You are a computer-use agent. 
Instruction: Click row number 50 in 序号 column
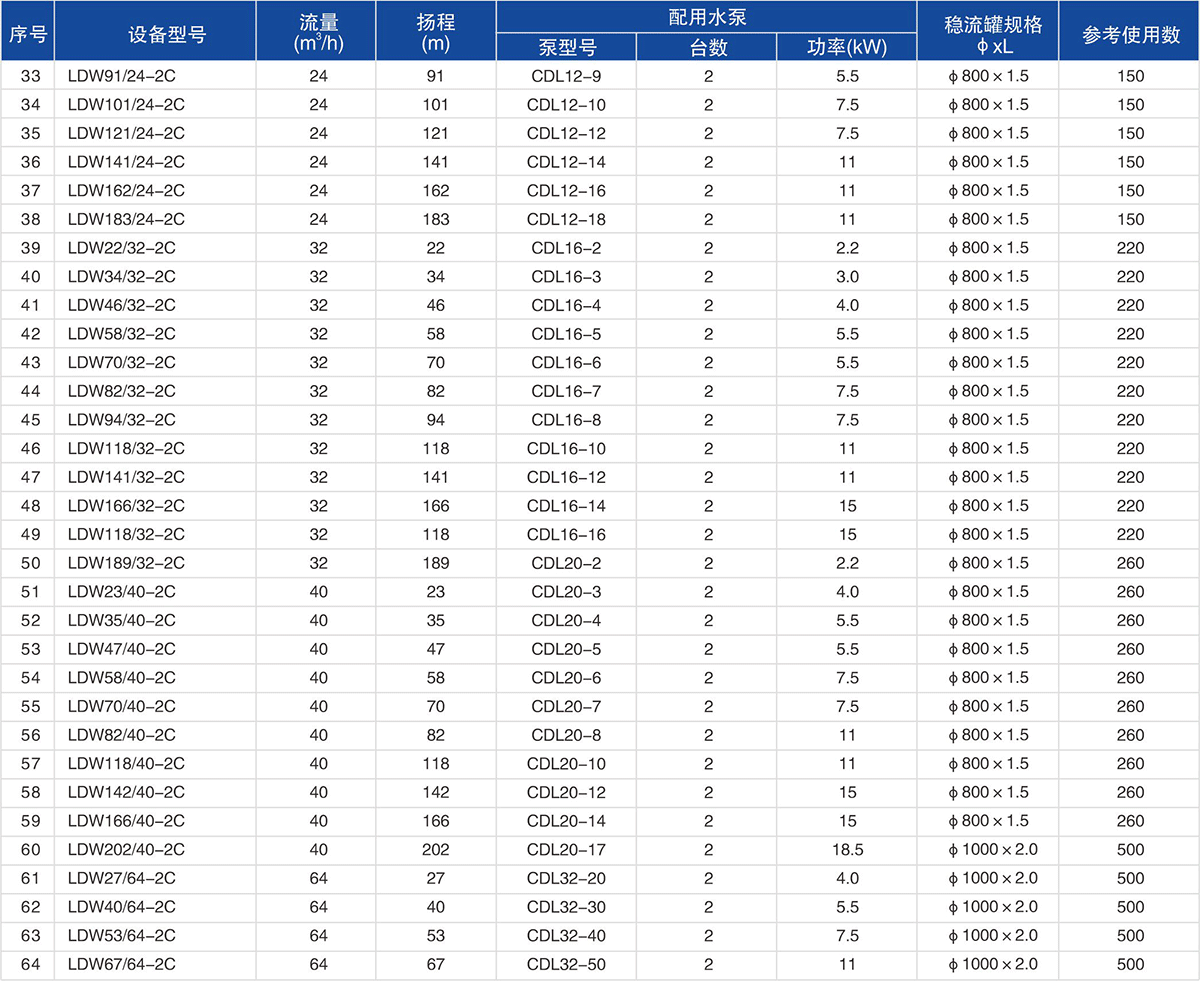click(x=30, y=563)
